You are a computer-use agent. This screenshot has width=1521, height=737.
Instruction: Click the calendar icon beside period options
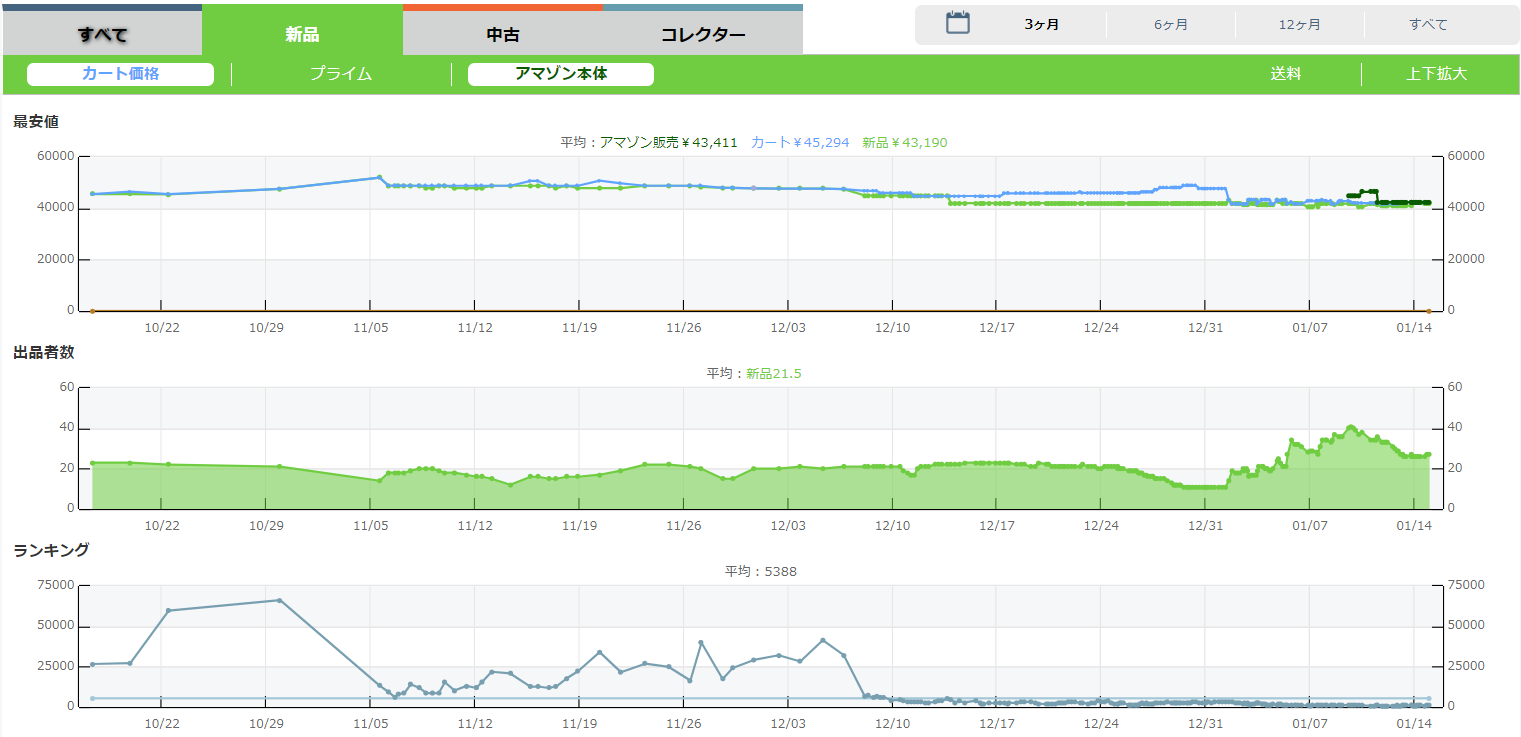[x=958, y=23]
